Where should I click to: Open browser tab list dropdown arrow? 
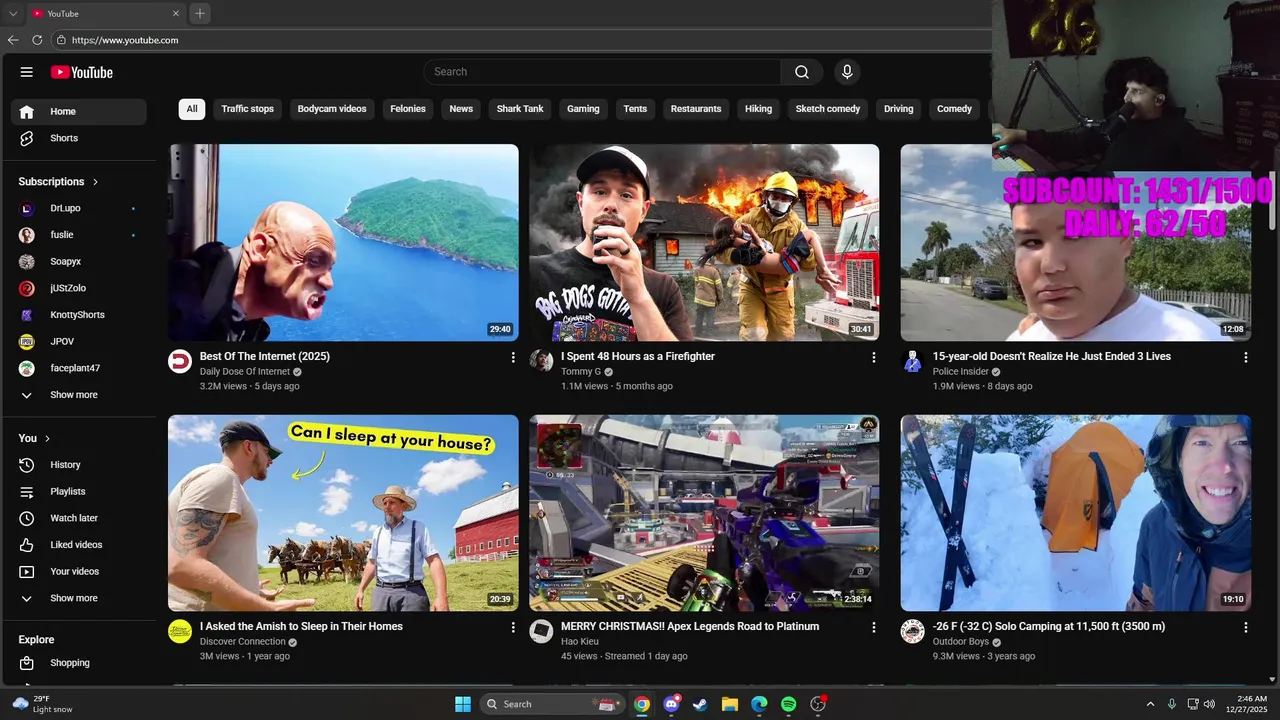(x=13, y=14)
